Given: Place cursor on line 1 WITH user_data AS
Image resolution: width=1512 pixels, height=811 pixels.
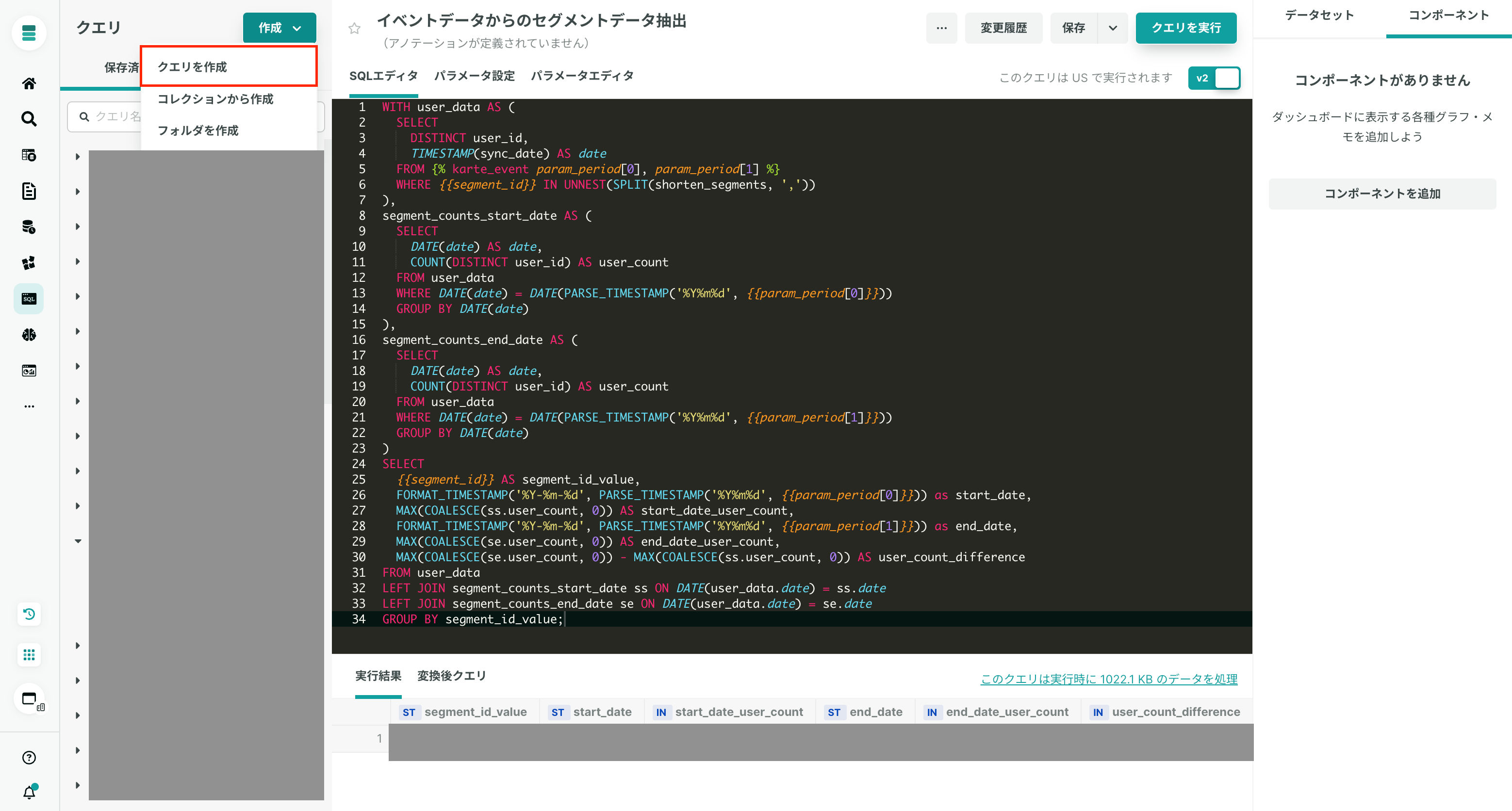Looking at the screenshot, I should point(448,107).
